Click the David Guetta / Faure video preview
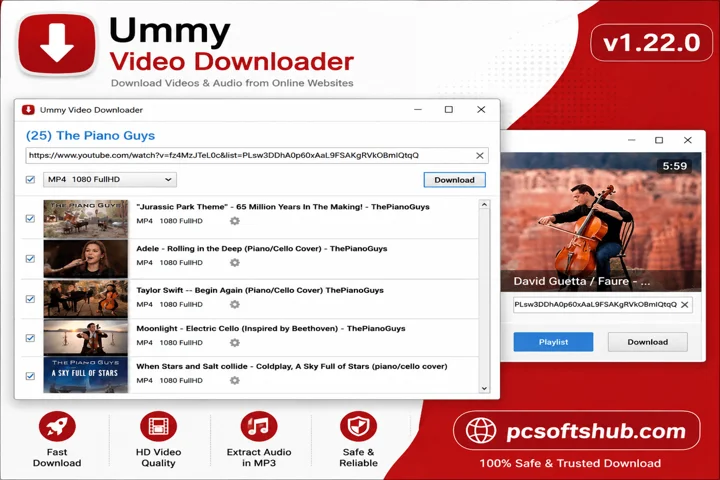This screenshot has width=720, height=480. (601, 222)
